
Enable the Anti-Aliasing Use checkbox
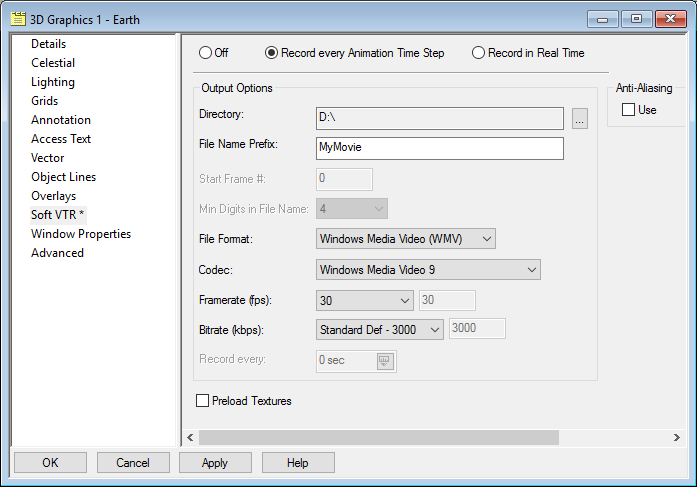coord(628,109)
